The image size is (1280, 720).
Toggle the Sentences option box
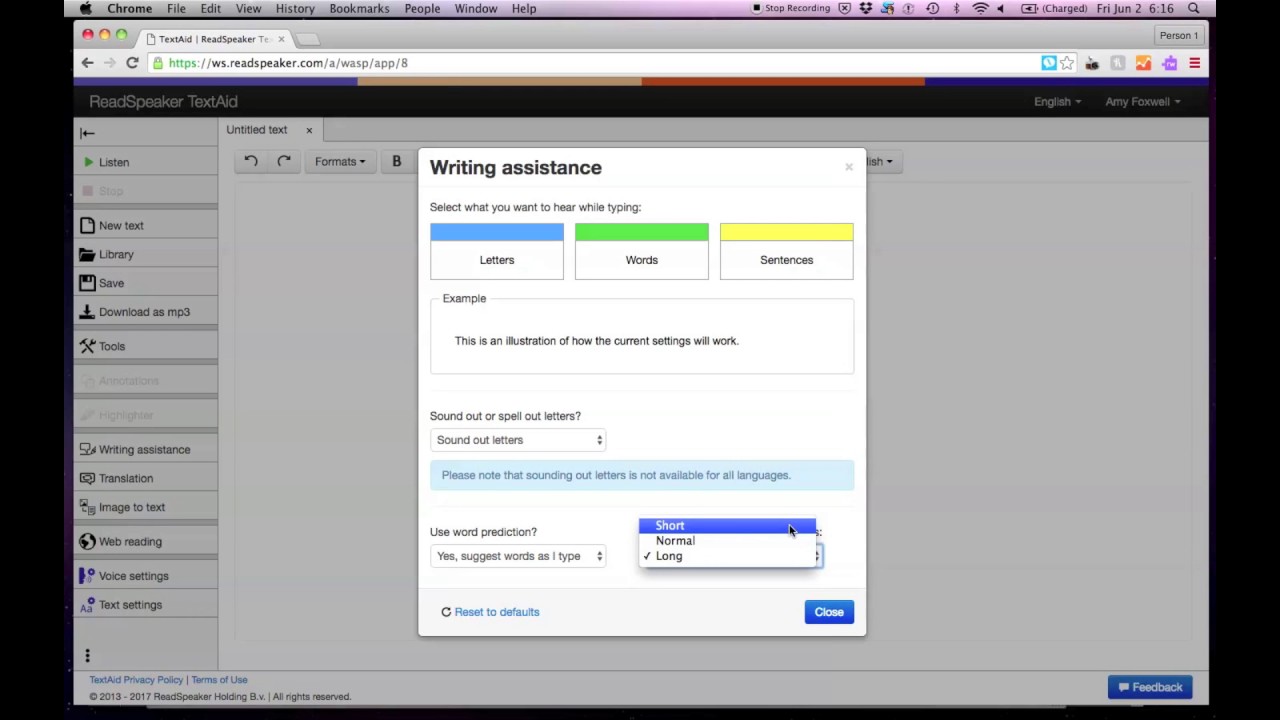(786, 251)
